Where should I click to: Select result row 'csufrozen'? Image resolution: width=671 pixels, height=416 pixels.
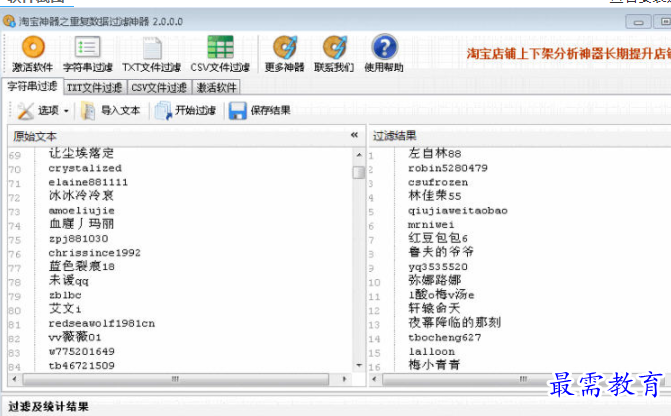438,182
